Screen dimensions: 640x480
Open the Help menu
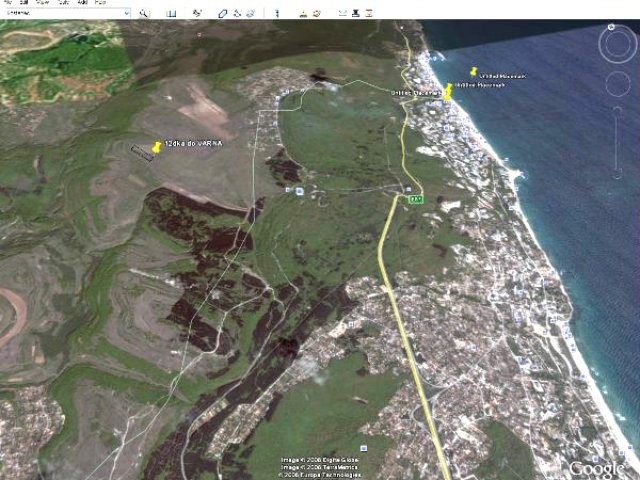click(x=100, y=2)
